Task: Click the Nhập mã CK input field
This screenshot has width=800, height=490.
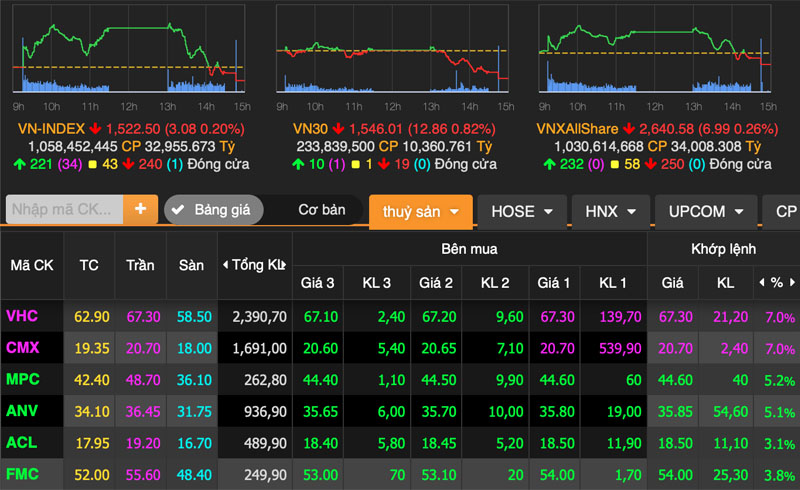Action: 64,209
